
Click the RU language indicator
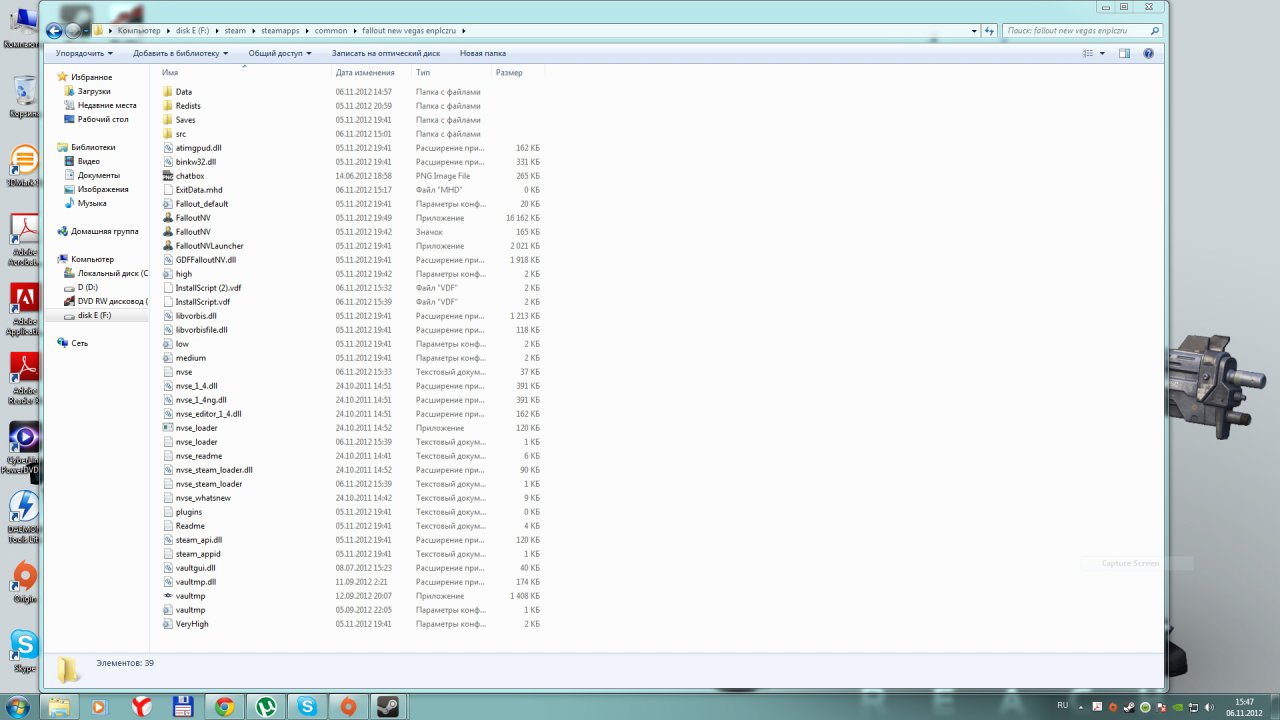click(x=1062, y=706)
